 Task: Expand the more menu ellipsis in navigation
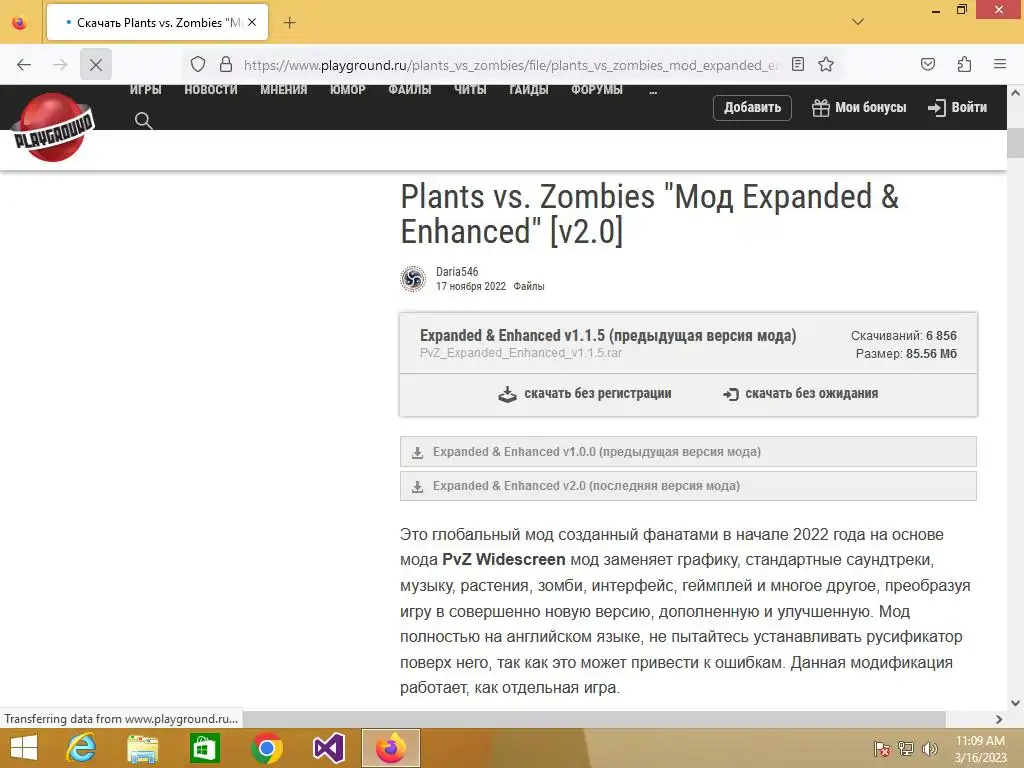653,91
